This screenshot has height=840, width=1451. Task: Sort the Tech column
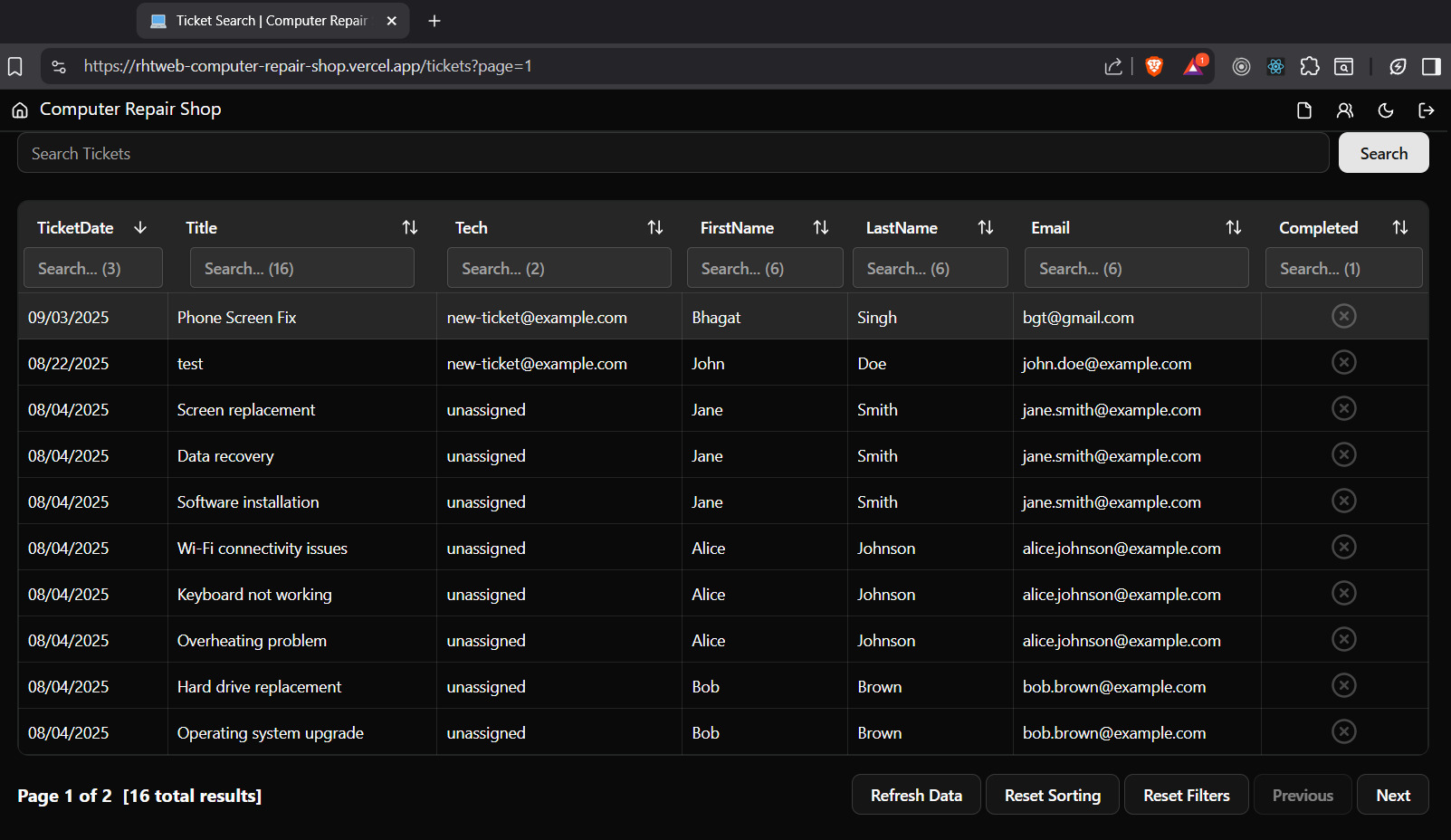coord(655,227)
